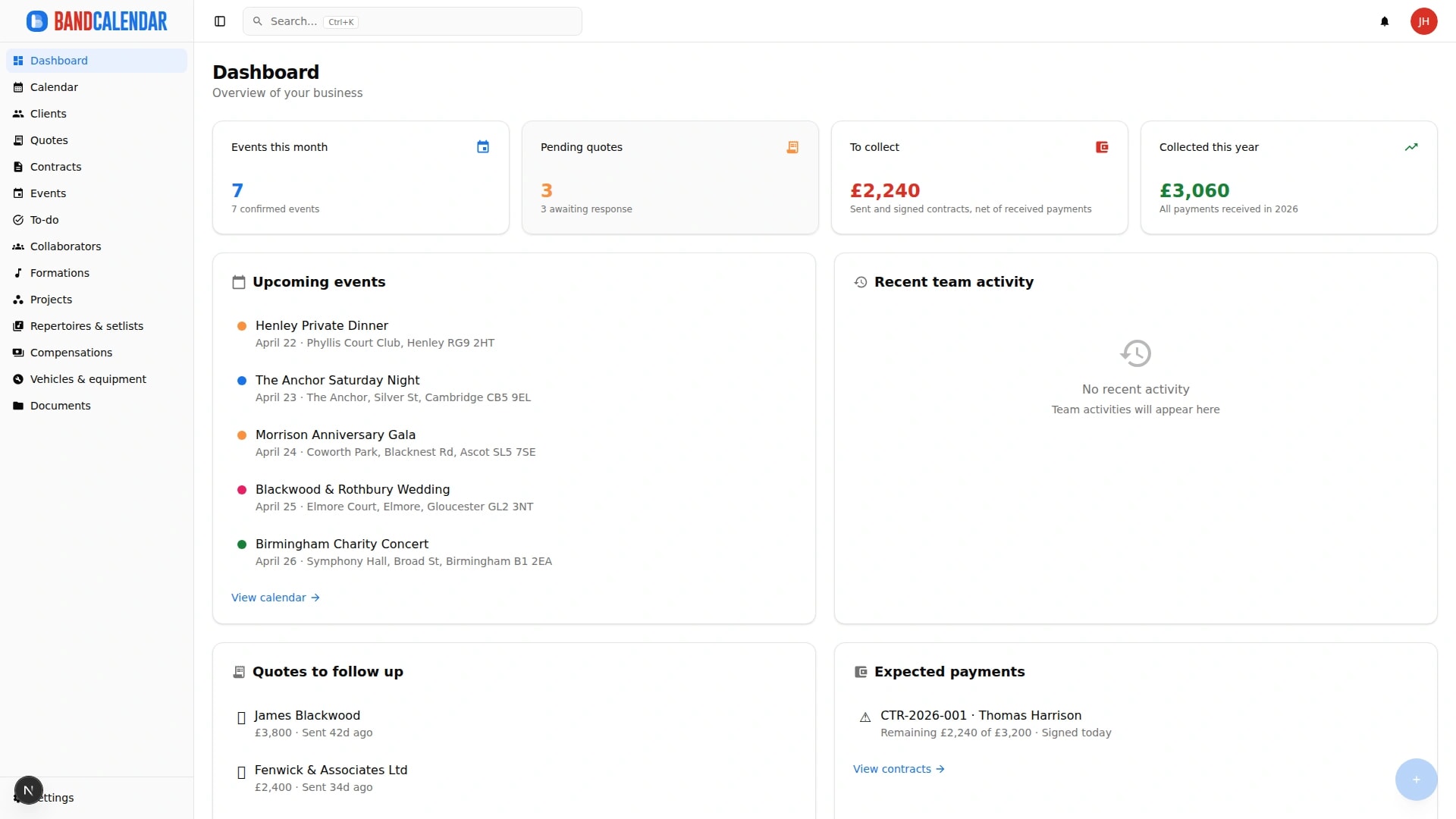Click the wallet icon beside Expected payments heading
1456x819 pixels.
tap(861, 672)
